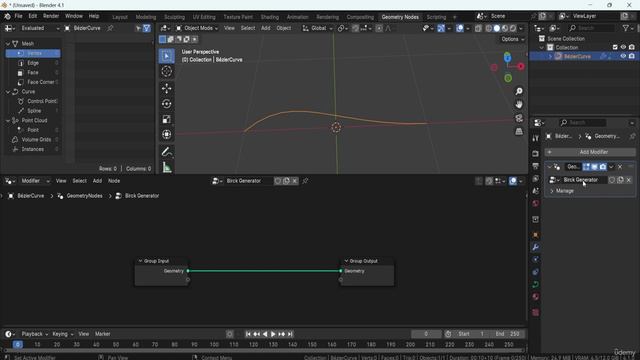Screen dimensions: 640x360
Task: Toggle camera view icon in viewport
Action: pyautogui.click(x=519, y=118)
